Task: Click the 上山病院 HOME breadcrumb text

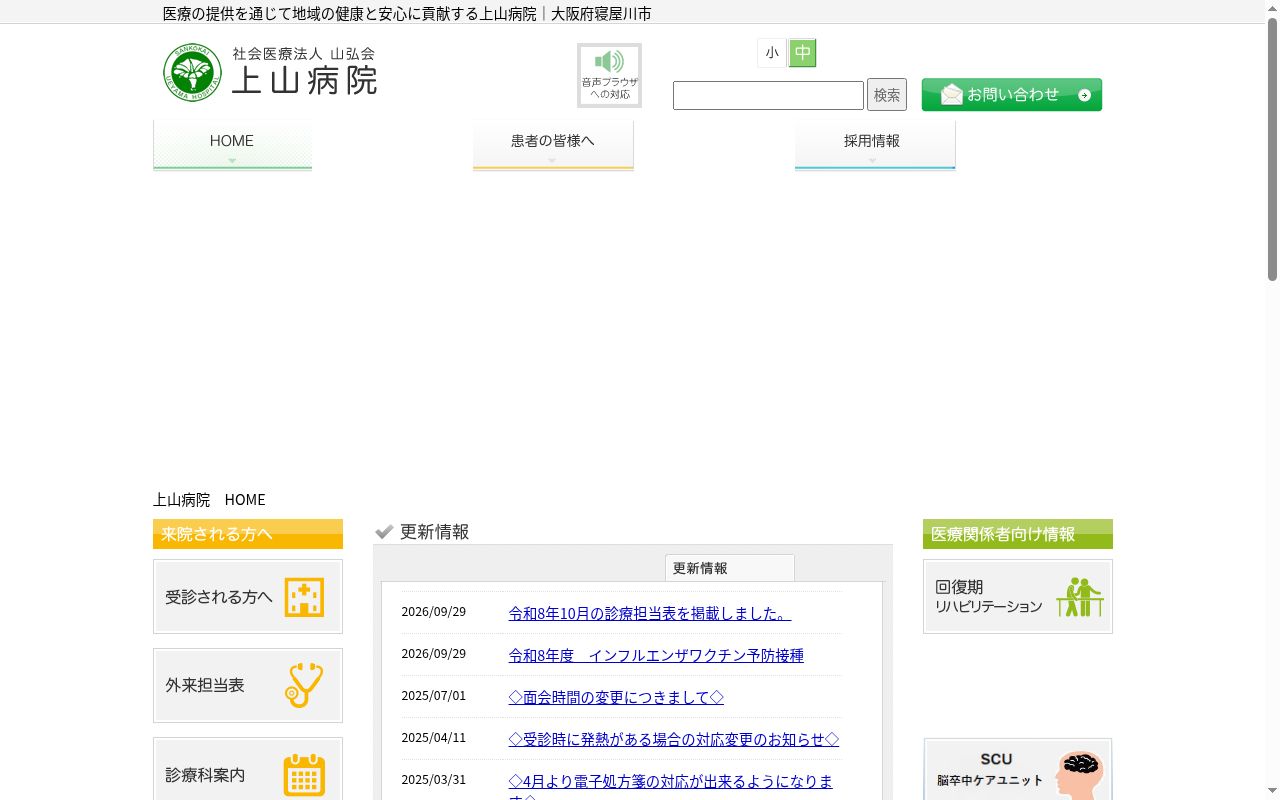Action: click(x=209, y=499)
